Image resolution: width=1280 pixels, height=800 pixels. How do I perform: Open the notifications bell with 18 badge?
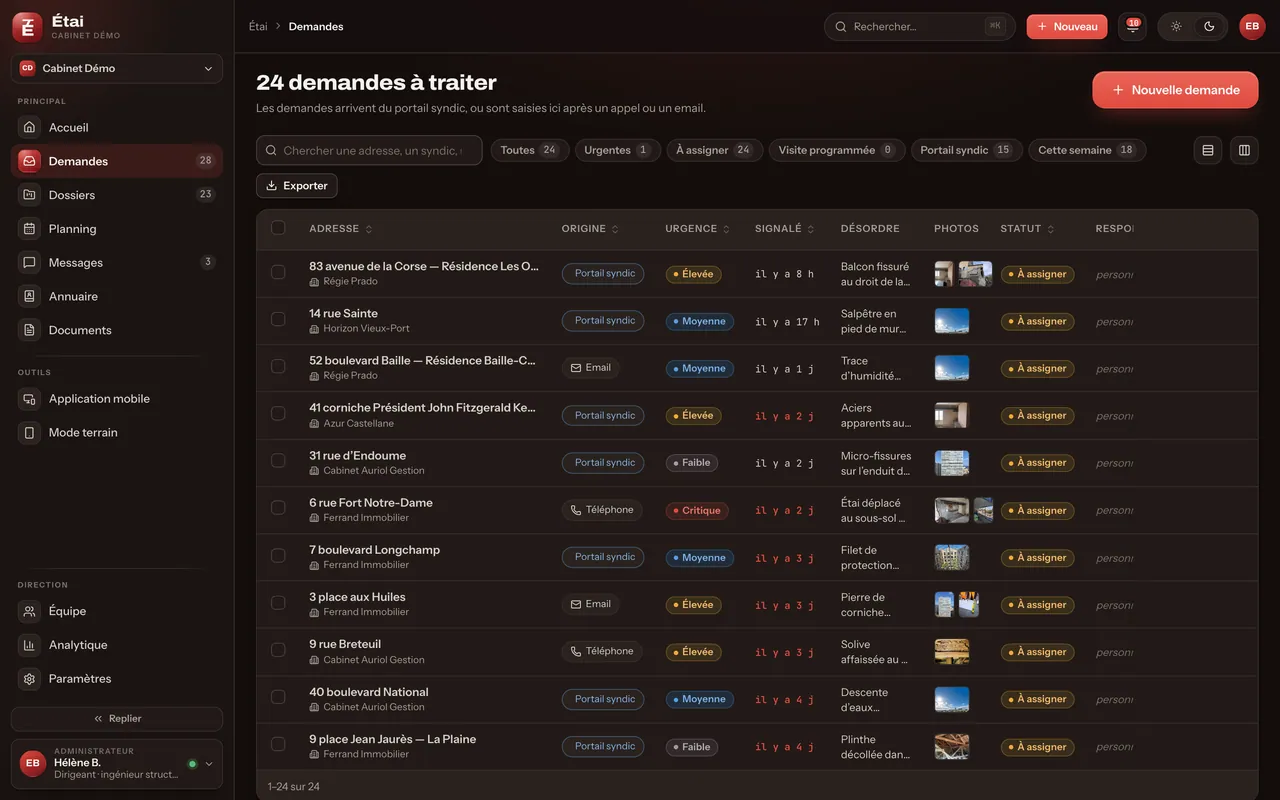[1132, 27]
